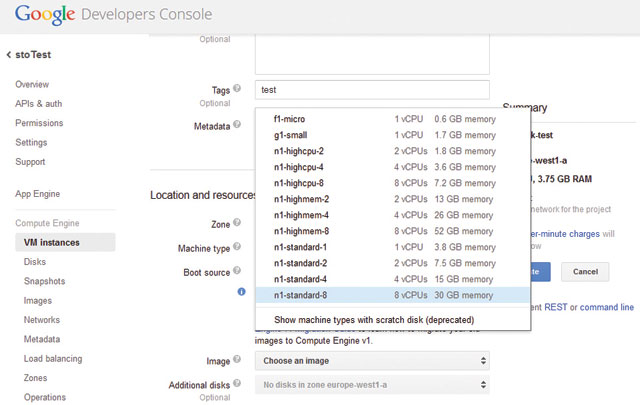
Task: Select g1-small machine type
Action: coord(393,135)
